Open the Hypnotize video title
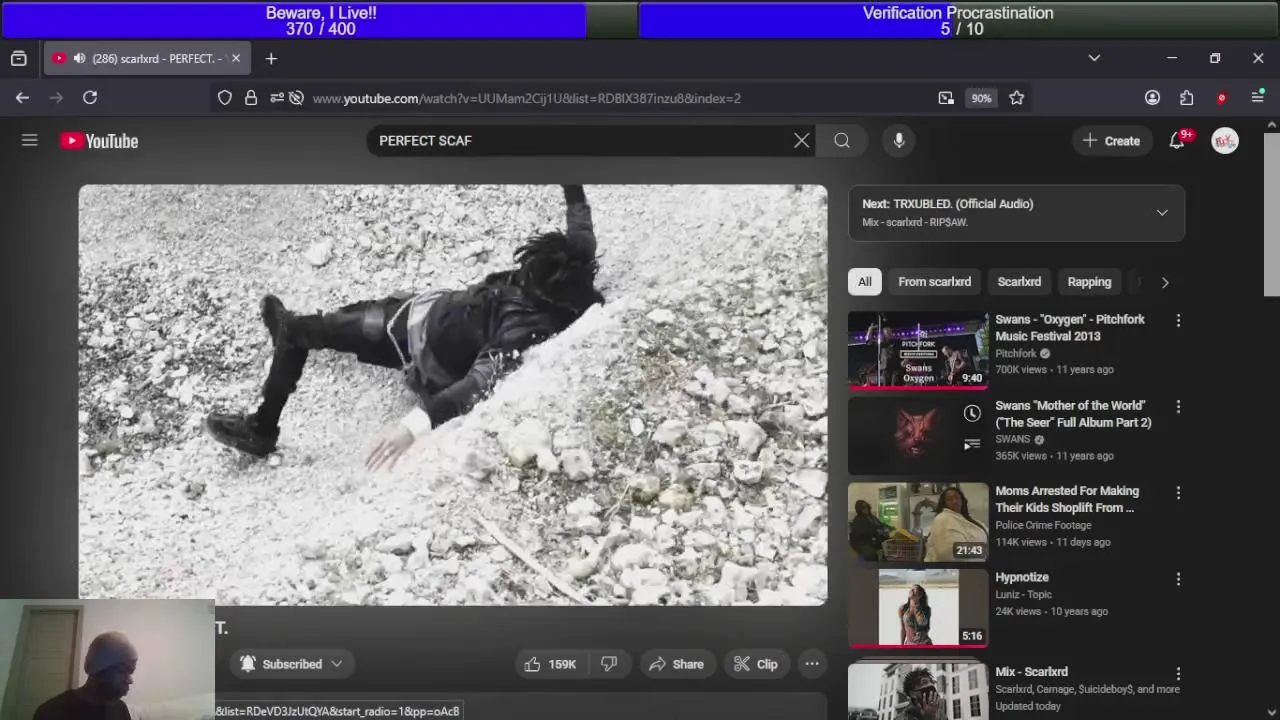 [1022, 577]
